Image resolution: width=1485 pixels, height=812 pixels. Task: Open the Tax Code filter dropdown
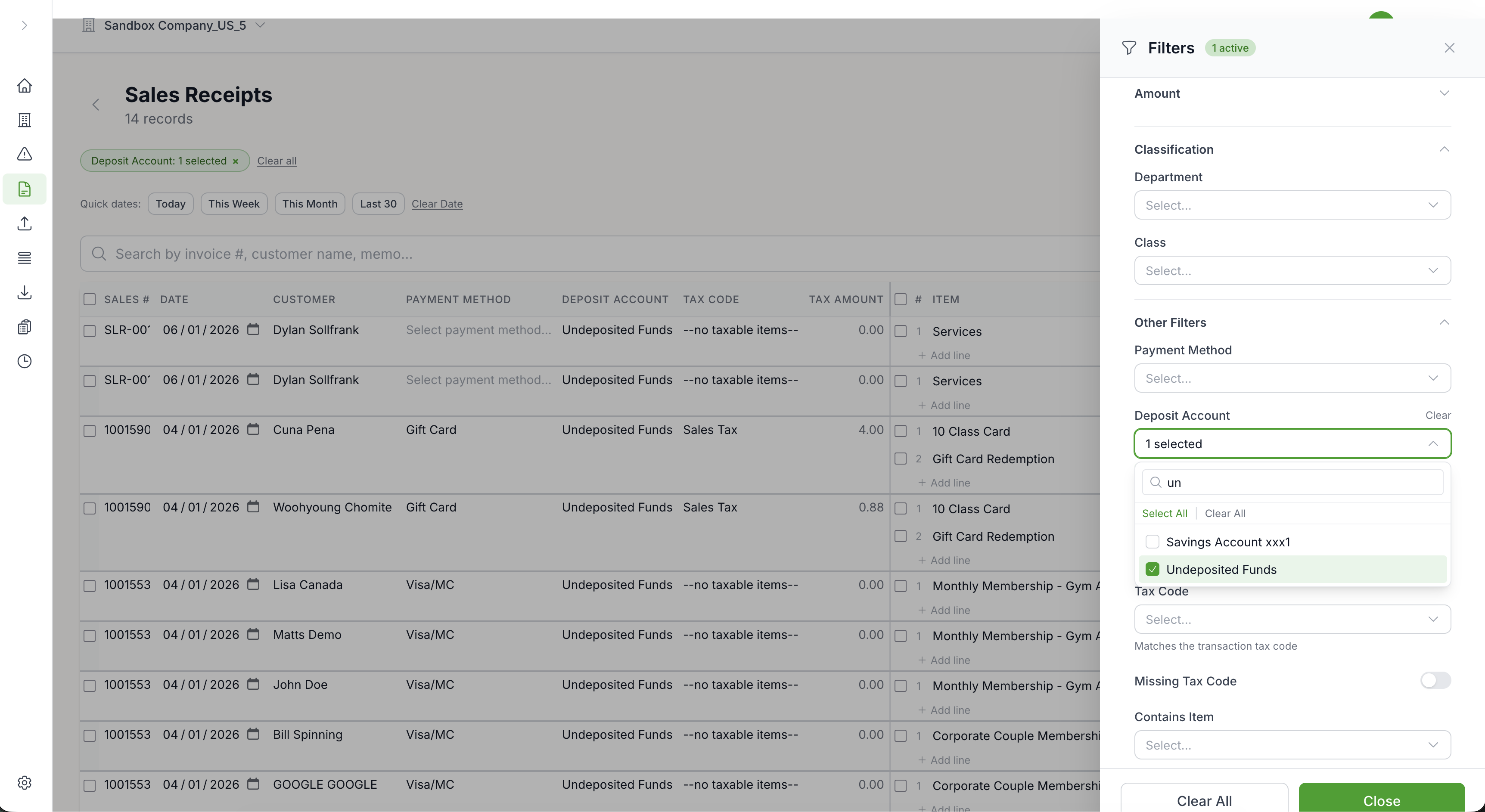click(1292, 620)
